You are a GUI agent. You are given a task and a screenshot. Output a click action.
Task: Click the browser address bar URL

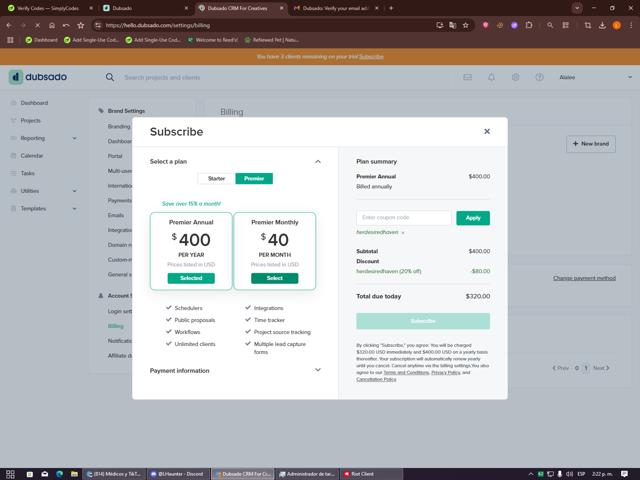click(x=158, y=25)
